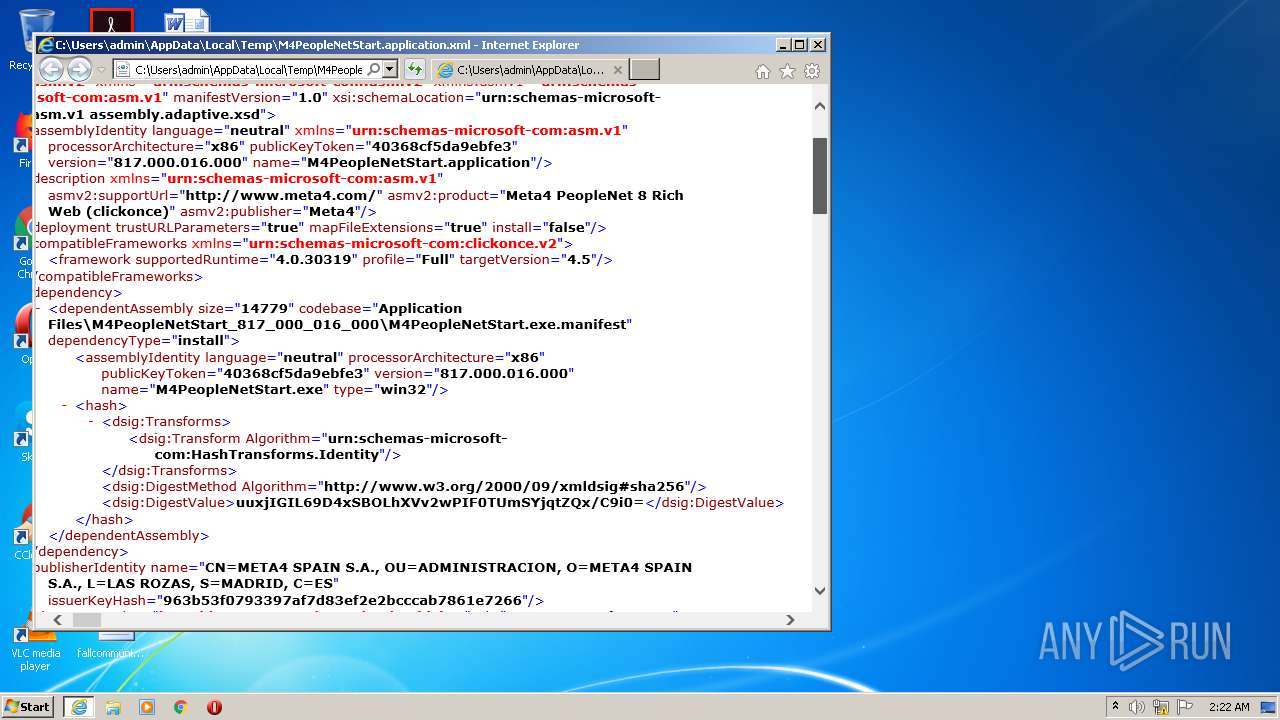This screenshot has width=1280, height=720.
Task: Click the vertical scrollbar thumb
Action: 820,176
